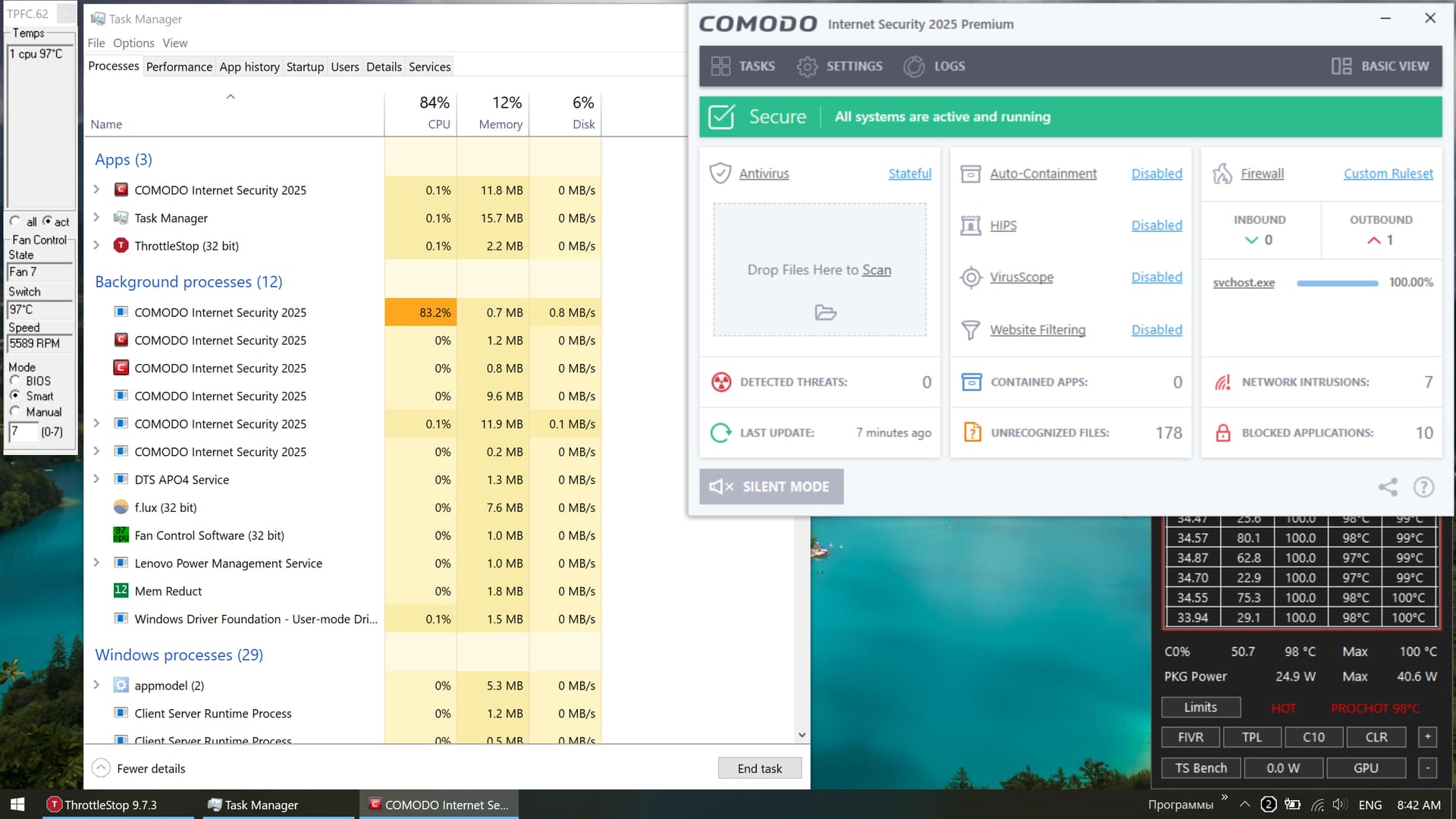This screenshot has width=1456, height=819.
Task: Click the Blocked Applications lock icon
Action: (1222, 433)
